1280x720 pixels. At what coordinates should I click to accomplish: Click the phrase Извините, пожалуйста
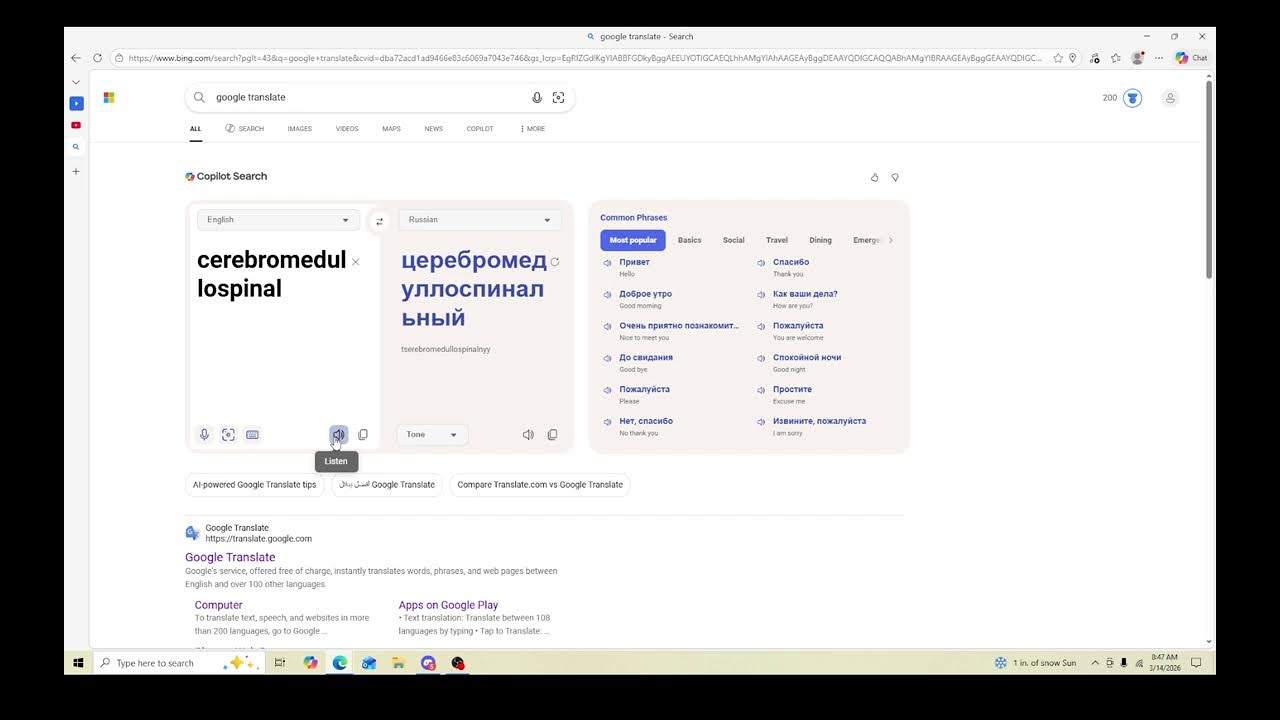click(x=819, y=421)
